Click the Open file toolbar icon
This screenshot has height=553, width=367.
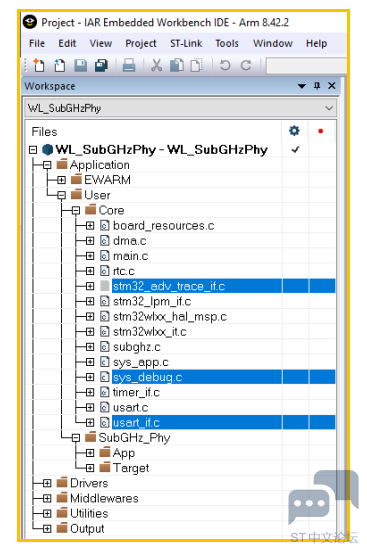60,66
